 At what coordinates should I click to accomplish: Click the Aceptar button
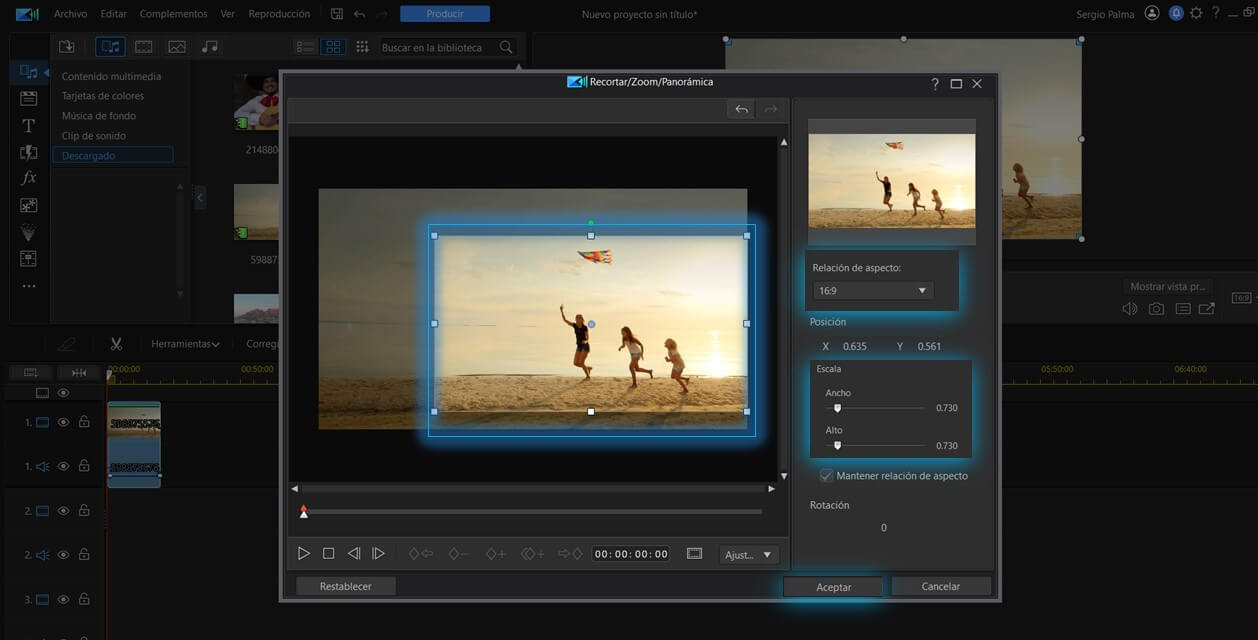833,587
